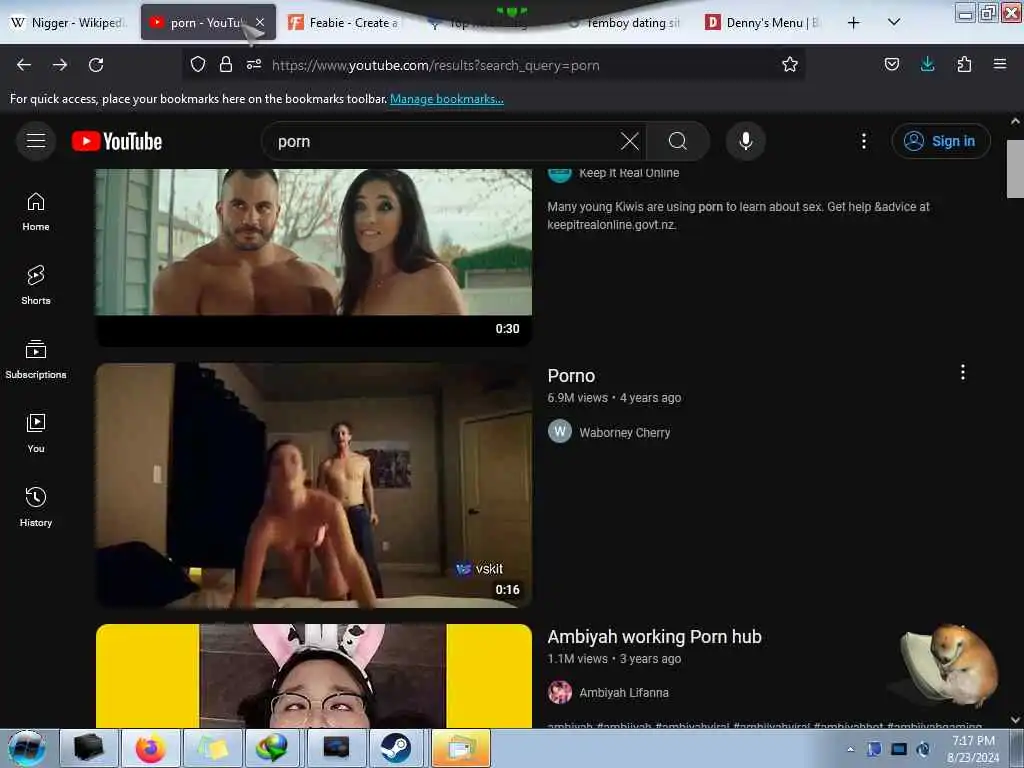
Task: Start voice search with the microphone
Action: (746, 141)
